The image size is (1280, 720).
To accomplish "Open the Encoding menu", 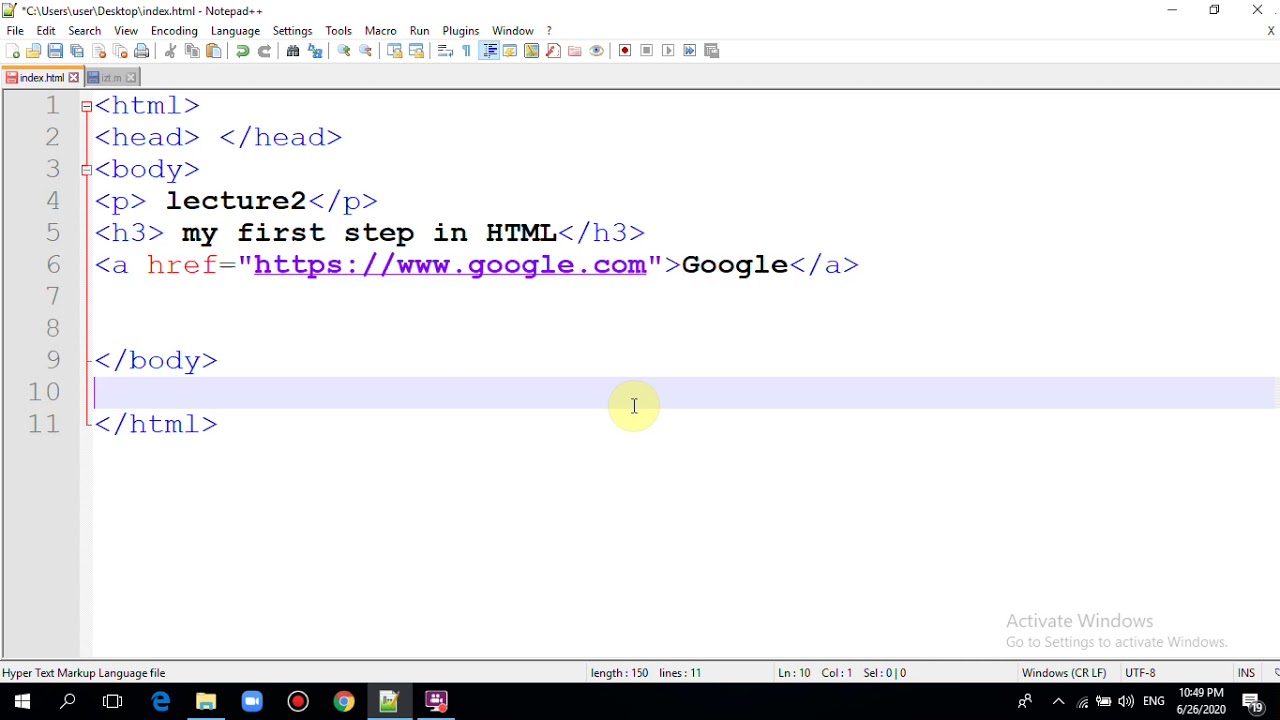I will (174, 31).
